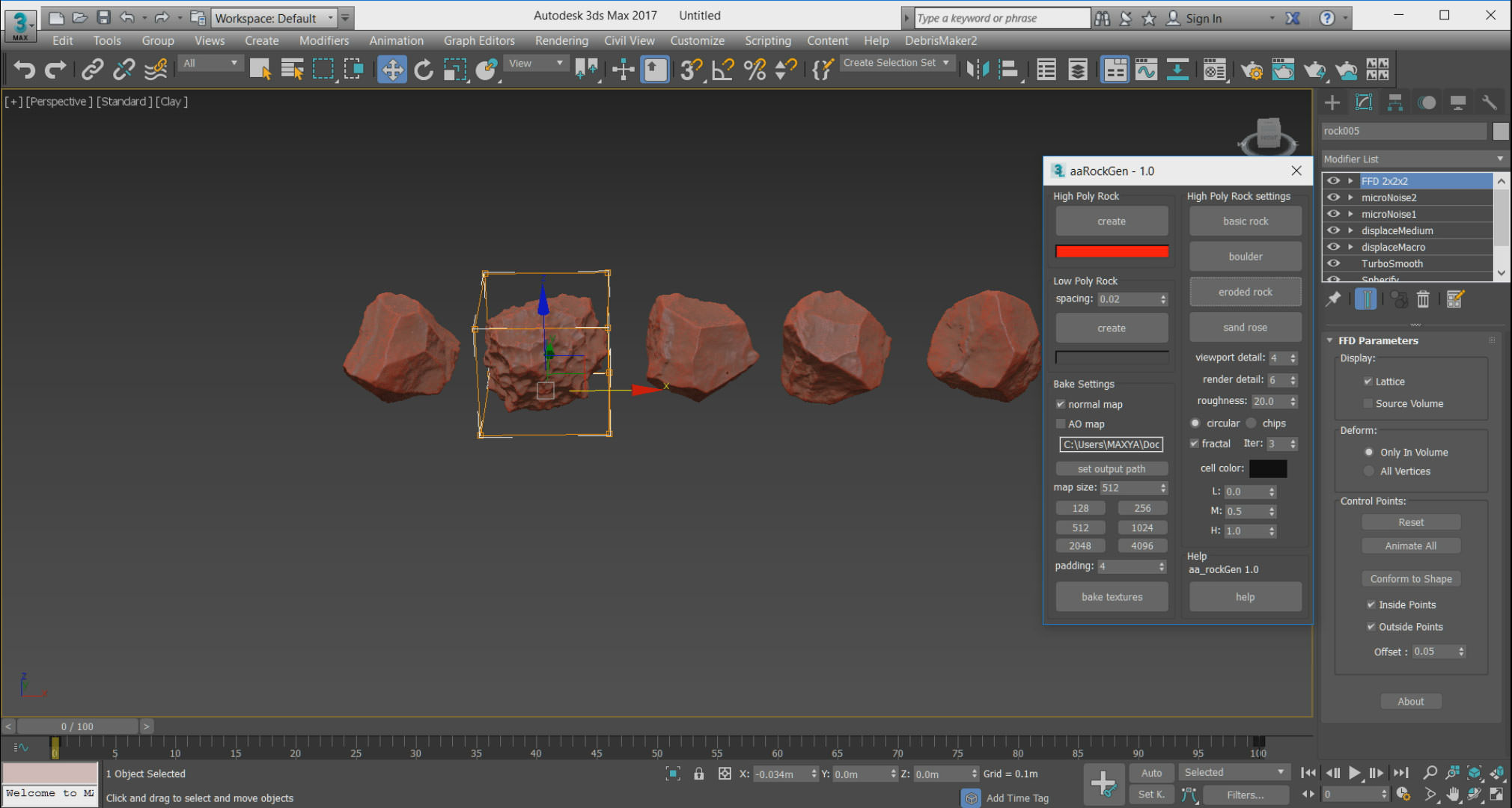Open Create Selection Set dropdown
Viewport: 1512px width, 808px height.
896,63
